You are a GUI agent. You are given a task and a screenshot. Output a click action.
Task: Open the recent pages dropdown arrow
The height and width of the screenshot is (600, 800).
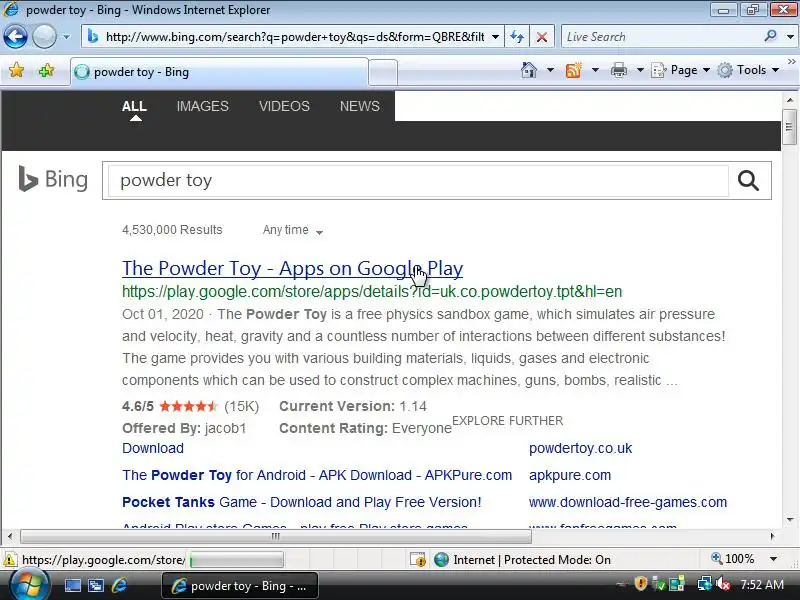(x=66, y=37)
